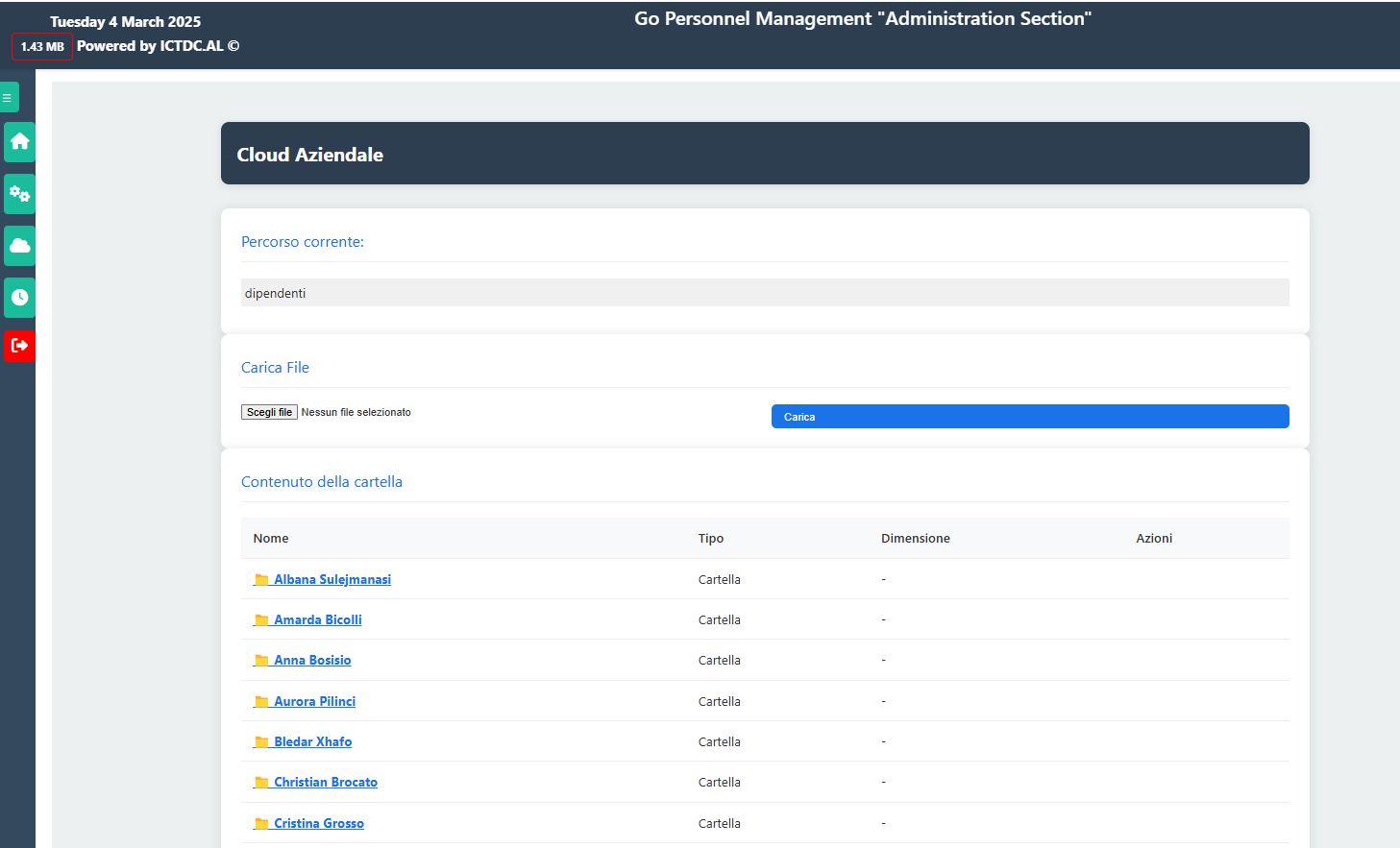Click the Dimensione column header
The height and width of the screenshot is (848, 1400).
915,539
